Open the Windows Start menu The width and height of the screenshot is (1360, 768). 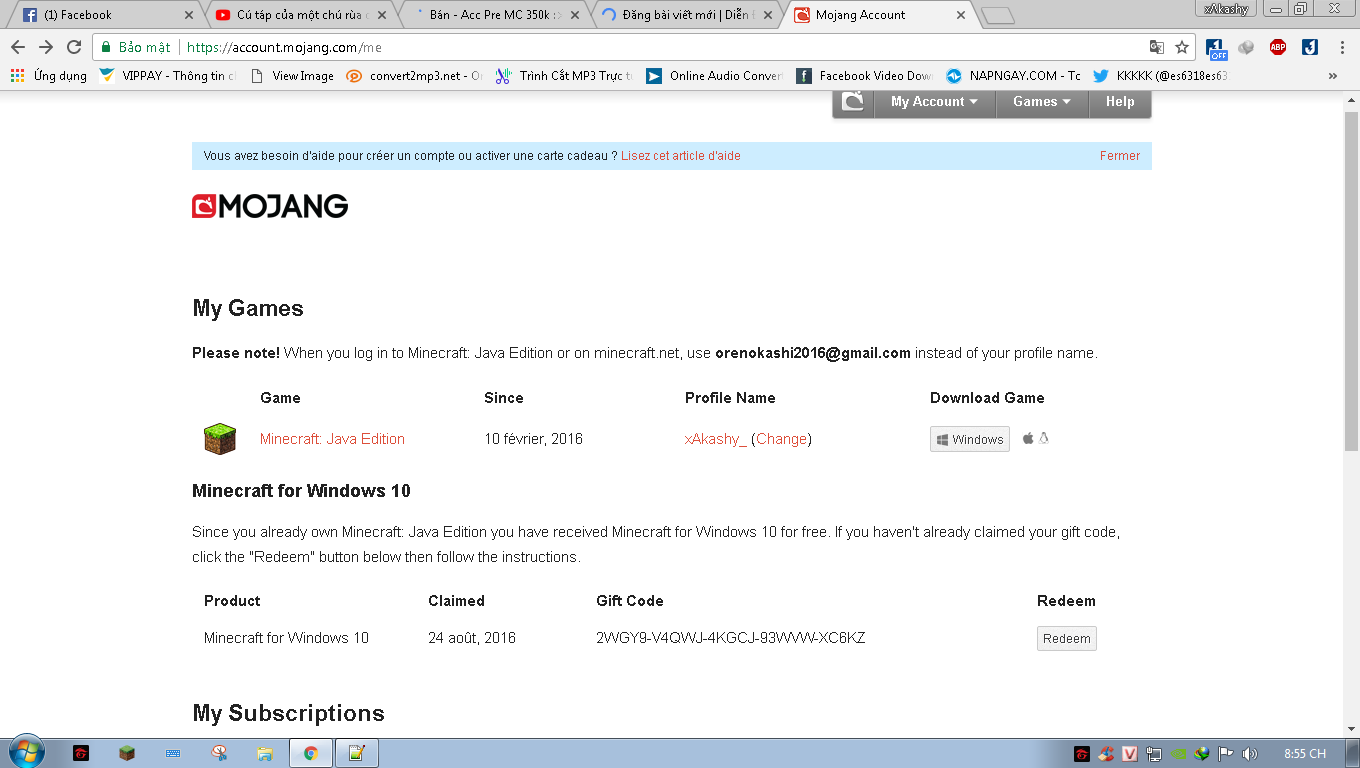point(25,753)
